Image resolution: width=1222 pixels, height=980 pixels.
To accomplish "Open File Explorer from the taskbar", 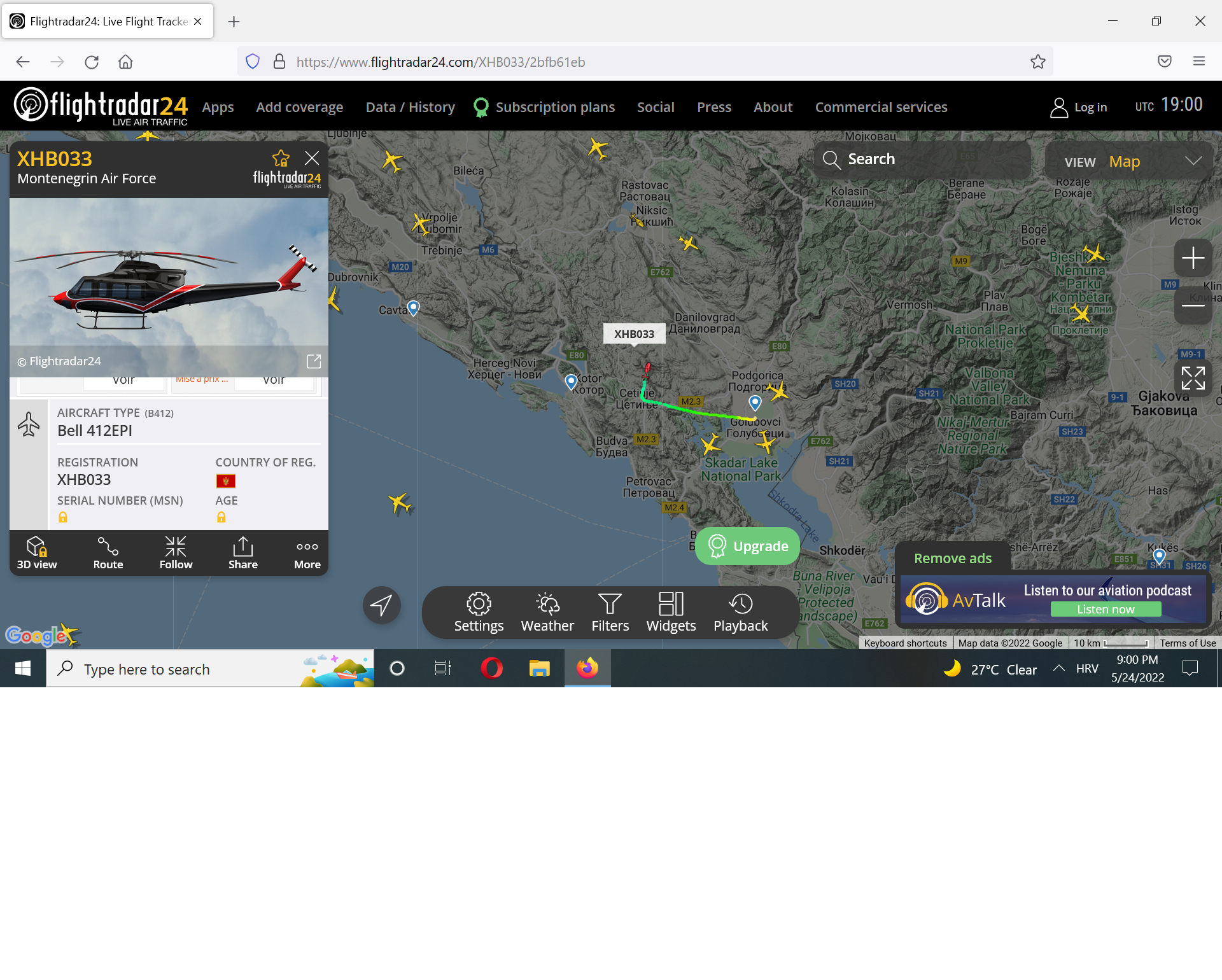I will coord(539,668).
